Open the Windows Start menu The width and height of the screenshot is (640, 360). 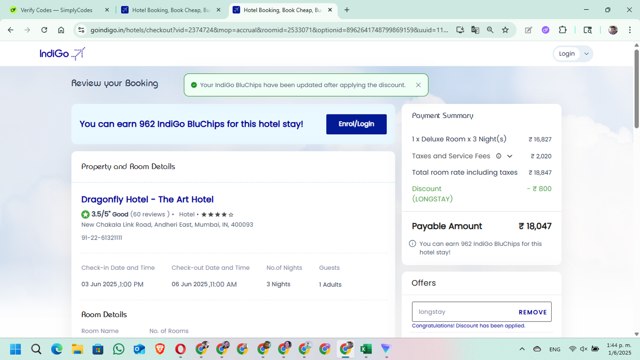point(16,349)
